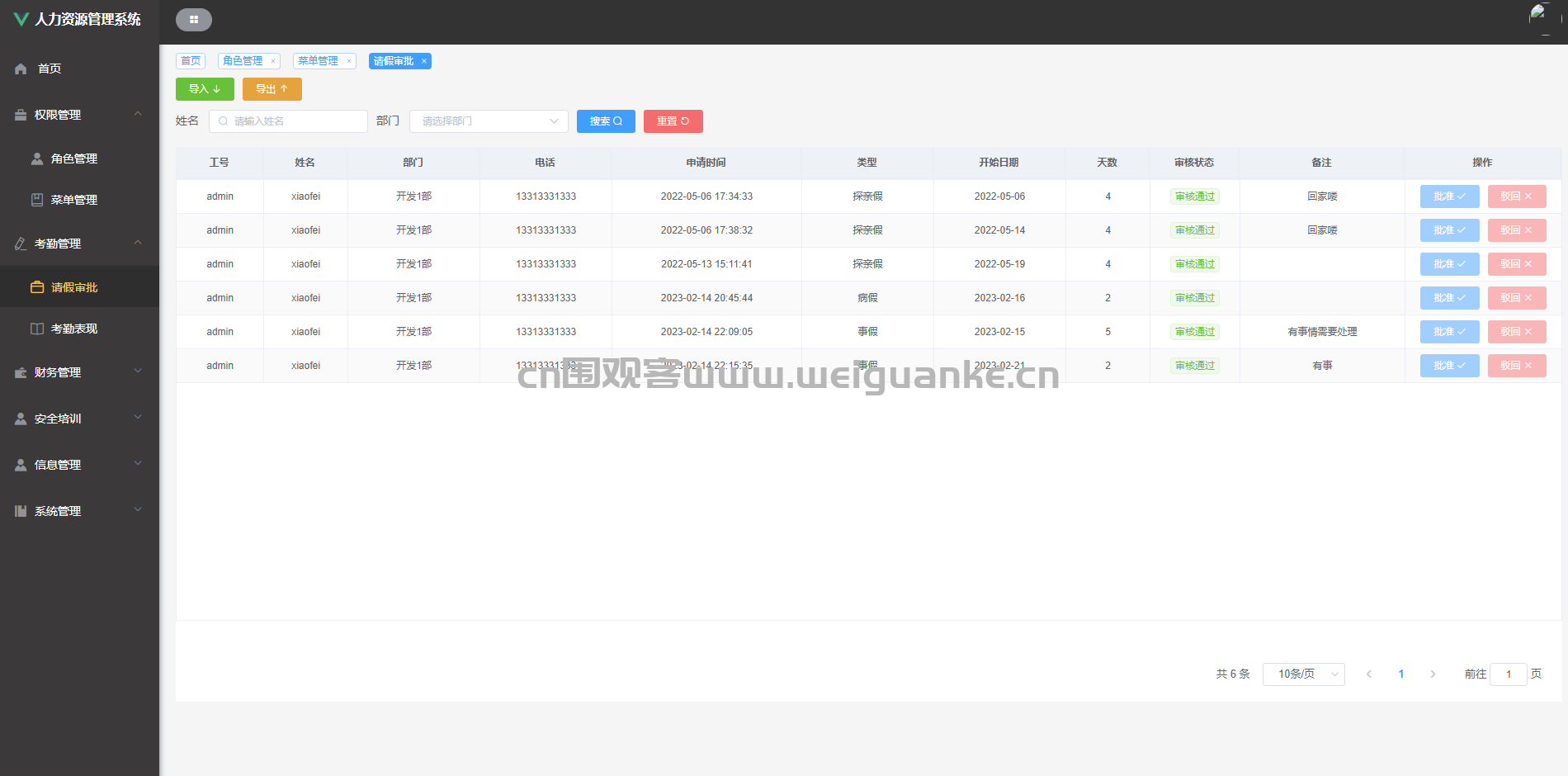Click the red 重置 reset button
The image size is (1568, 776).
[x=673, y=121]
